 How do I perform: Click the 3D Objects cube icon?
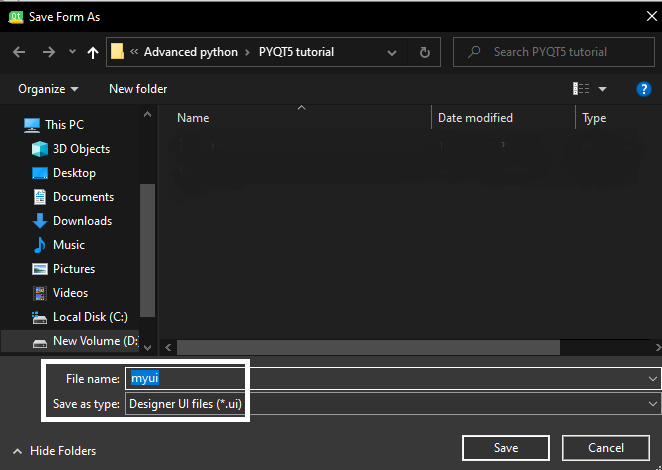[x=40, y=149]
